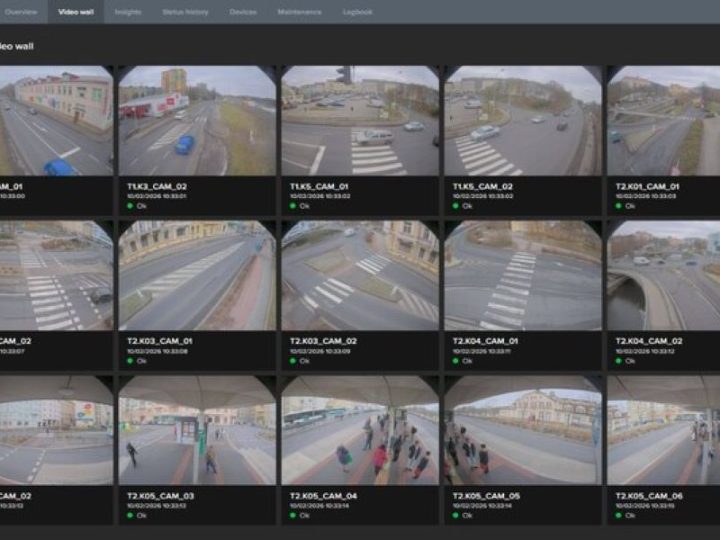Screen dimensions: 720x540
Task: Click the T2.K05_CAM_05 label
Action: click(x=486, y=496)
